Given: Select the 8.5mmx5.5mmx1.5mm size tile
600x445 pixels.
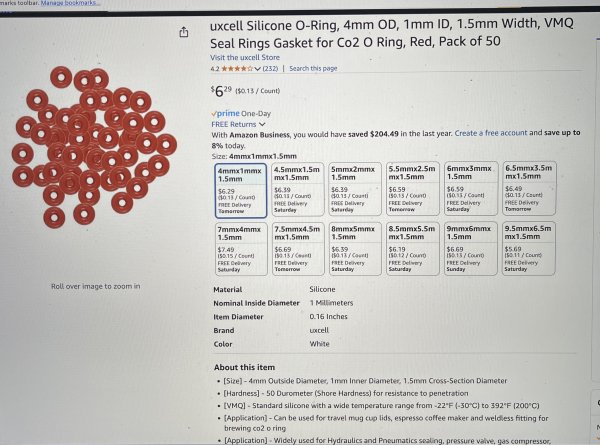Looking at the screenshot, I should point(412,248).
